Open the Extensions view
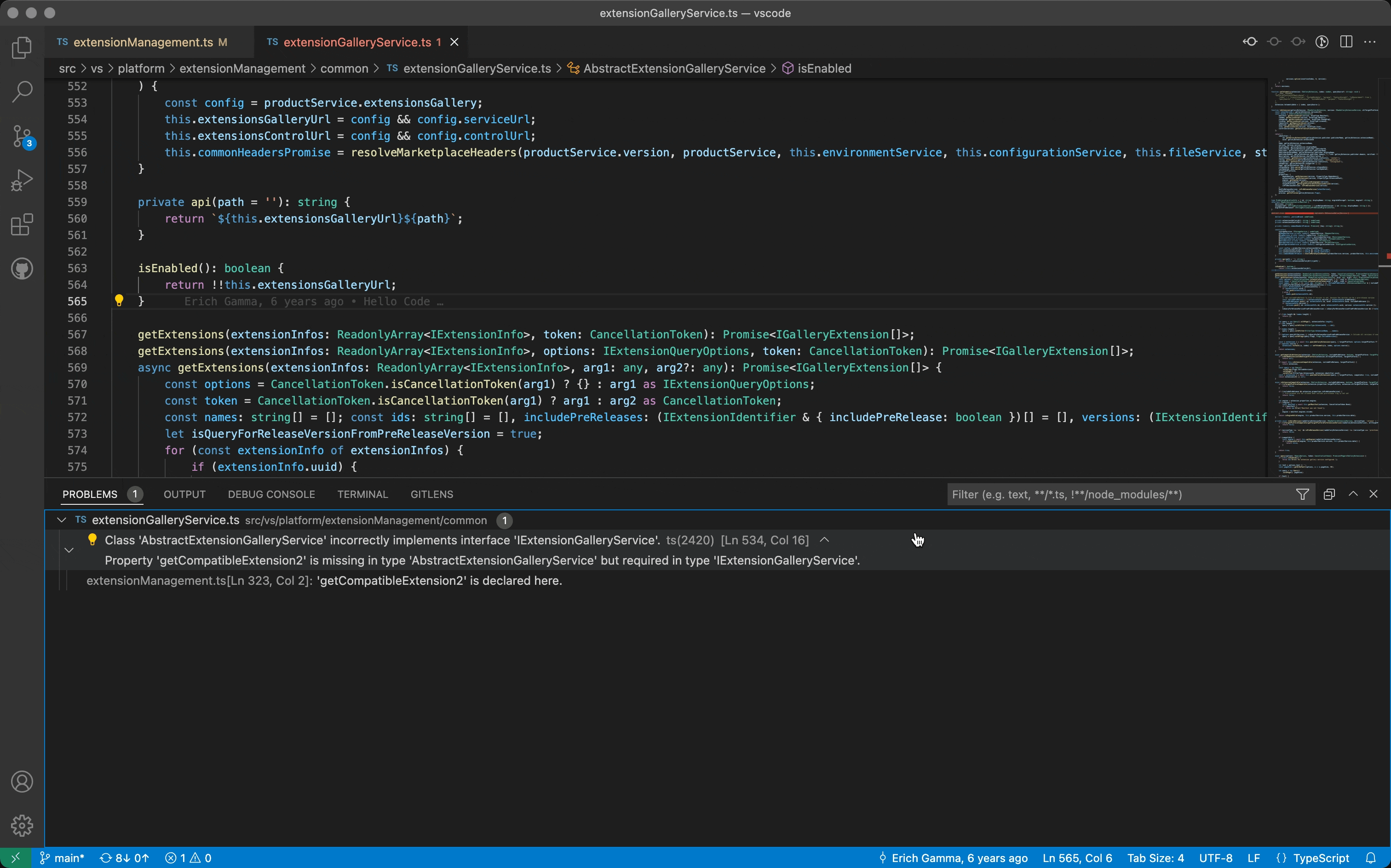 [x=22, y=224]
